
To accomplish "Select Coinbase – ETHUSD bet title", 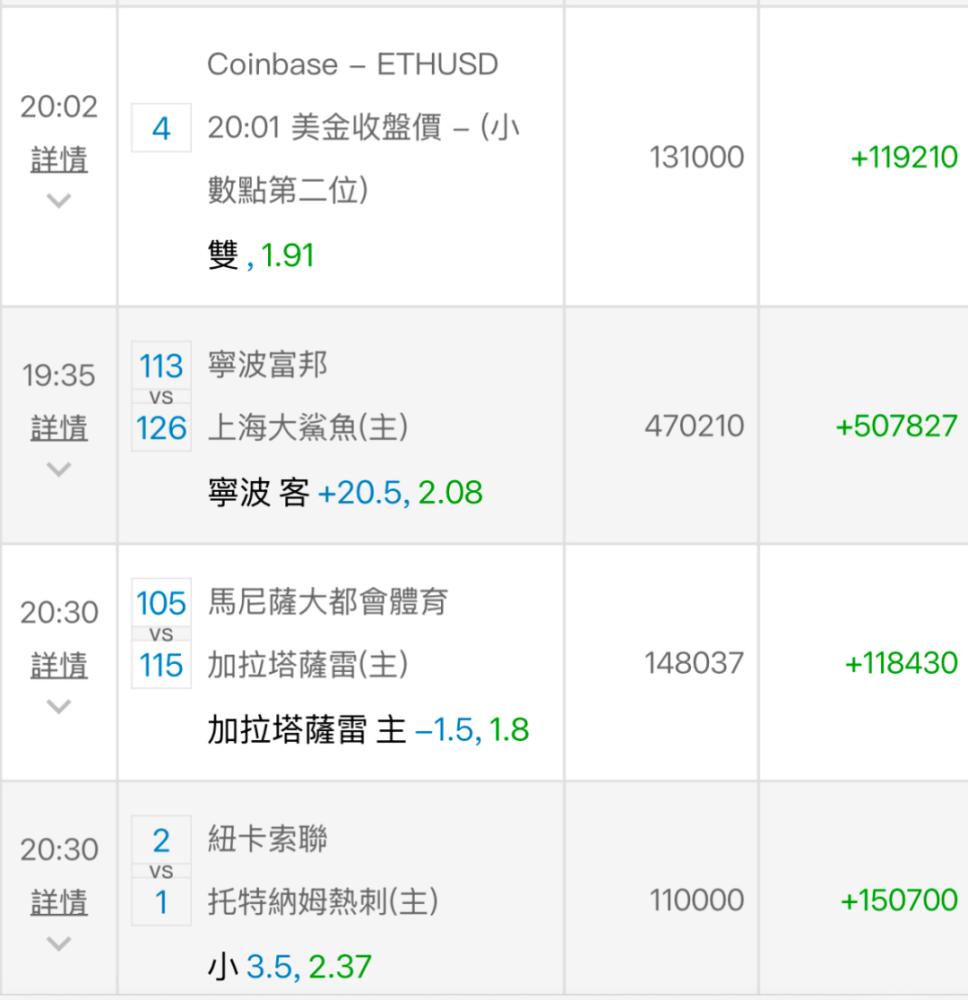I will coord(352,65).
